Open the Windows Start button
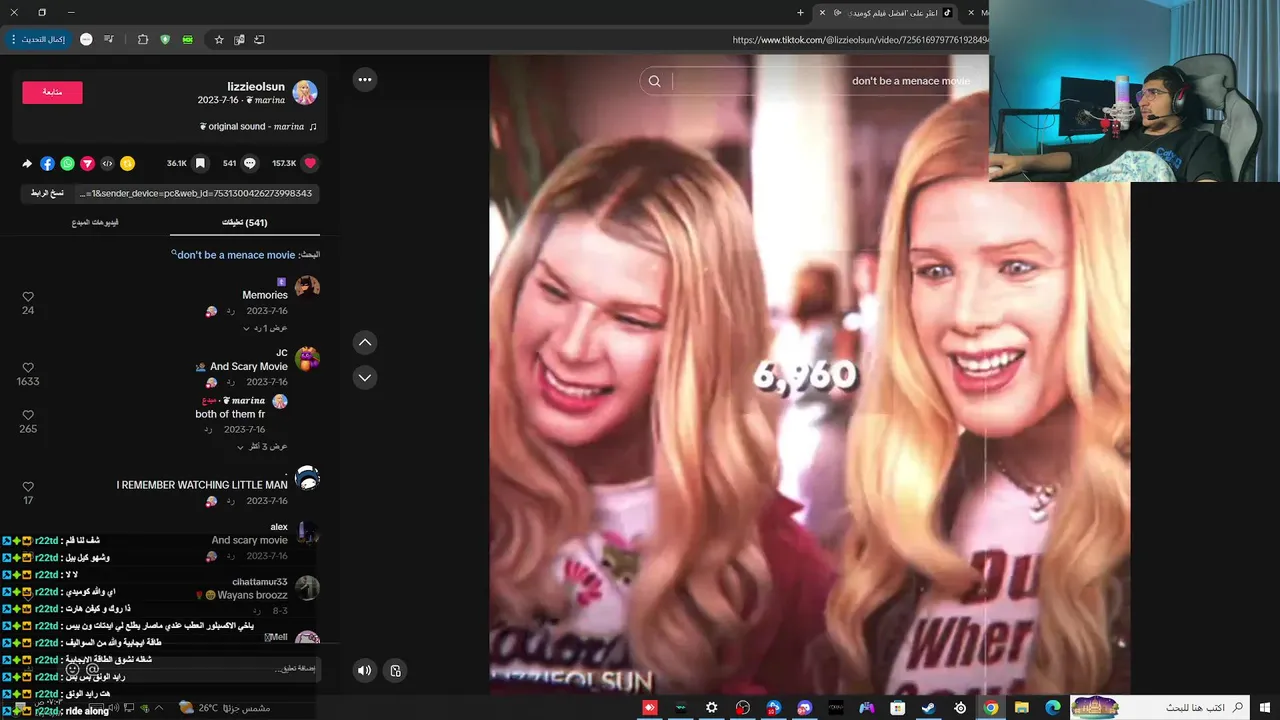Image resolution: width=1280 pixels, height=720 pixels. pyautogui.click(x=1265, y=708)
